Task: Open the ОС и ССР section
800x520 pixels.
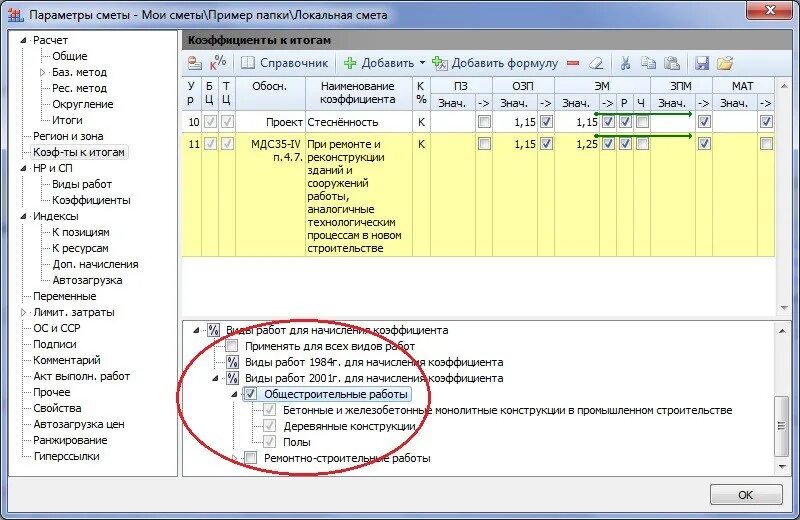Action: pyautogui.click(x=57, y=328)
